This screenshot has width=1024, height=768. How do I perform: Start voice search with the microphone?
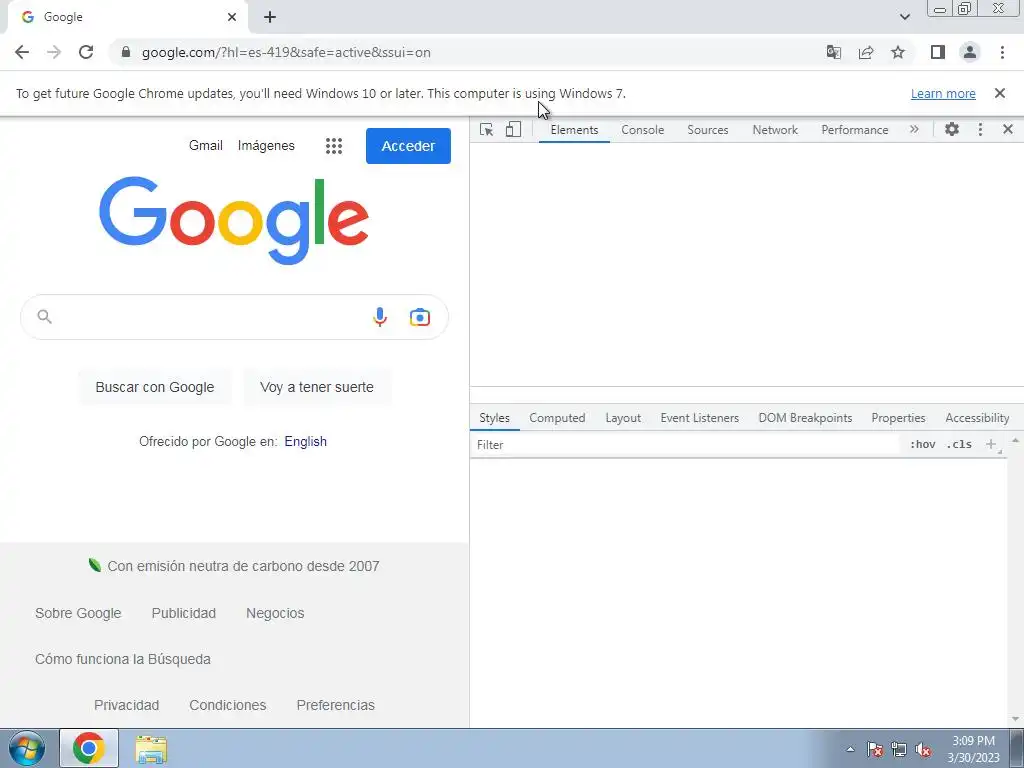click(379, 317)
